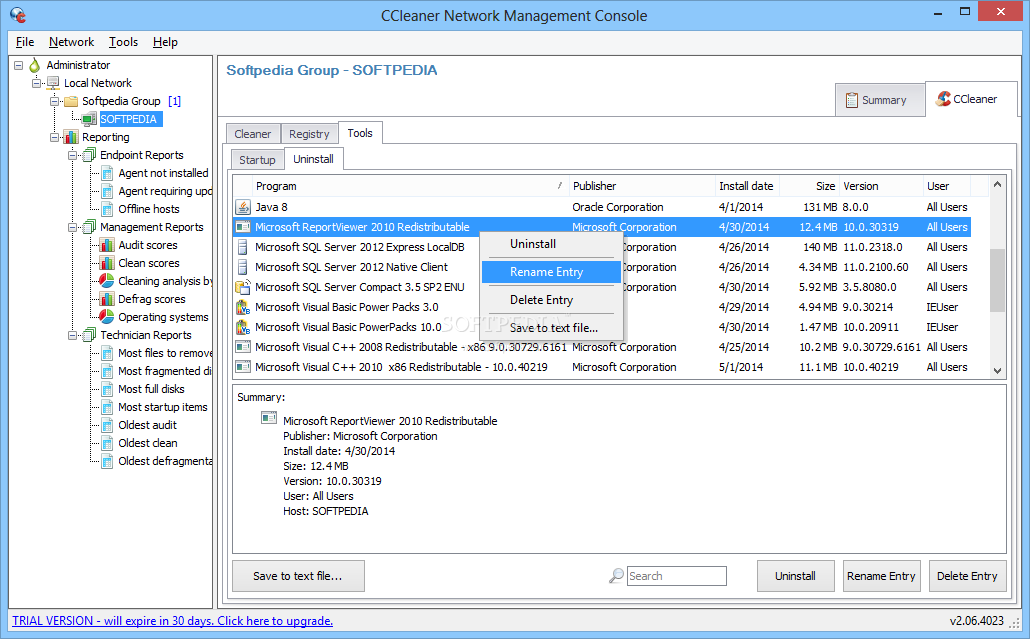Click the Visual C++ 2008 Redistributable icon

click(x=243, y=347)
